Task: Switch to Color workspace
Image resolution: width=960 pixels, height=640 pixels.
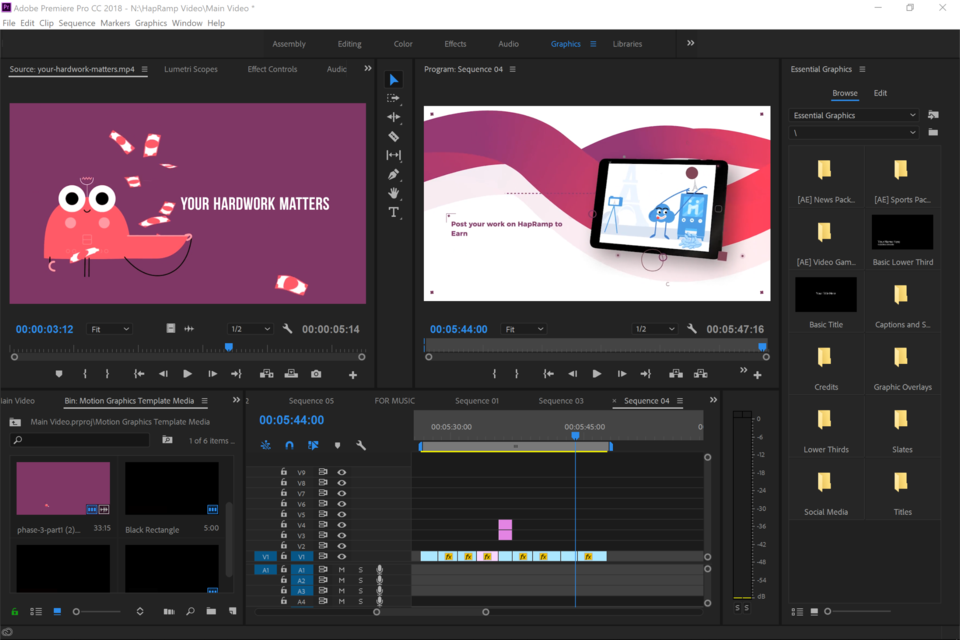Action: pyautogui.click(x=403, y=44)
